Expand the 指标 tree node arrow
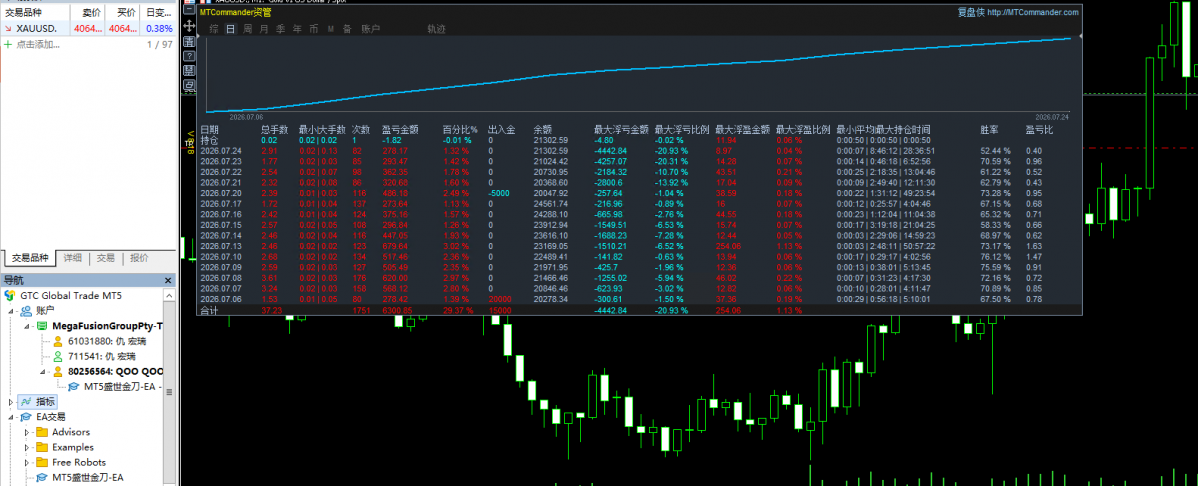Screen dimensions: 1198x486 (11, 401)
